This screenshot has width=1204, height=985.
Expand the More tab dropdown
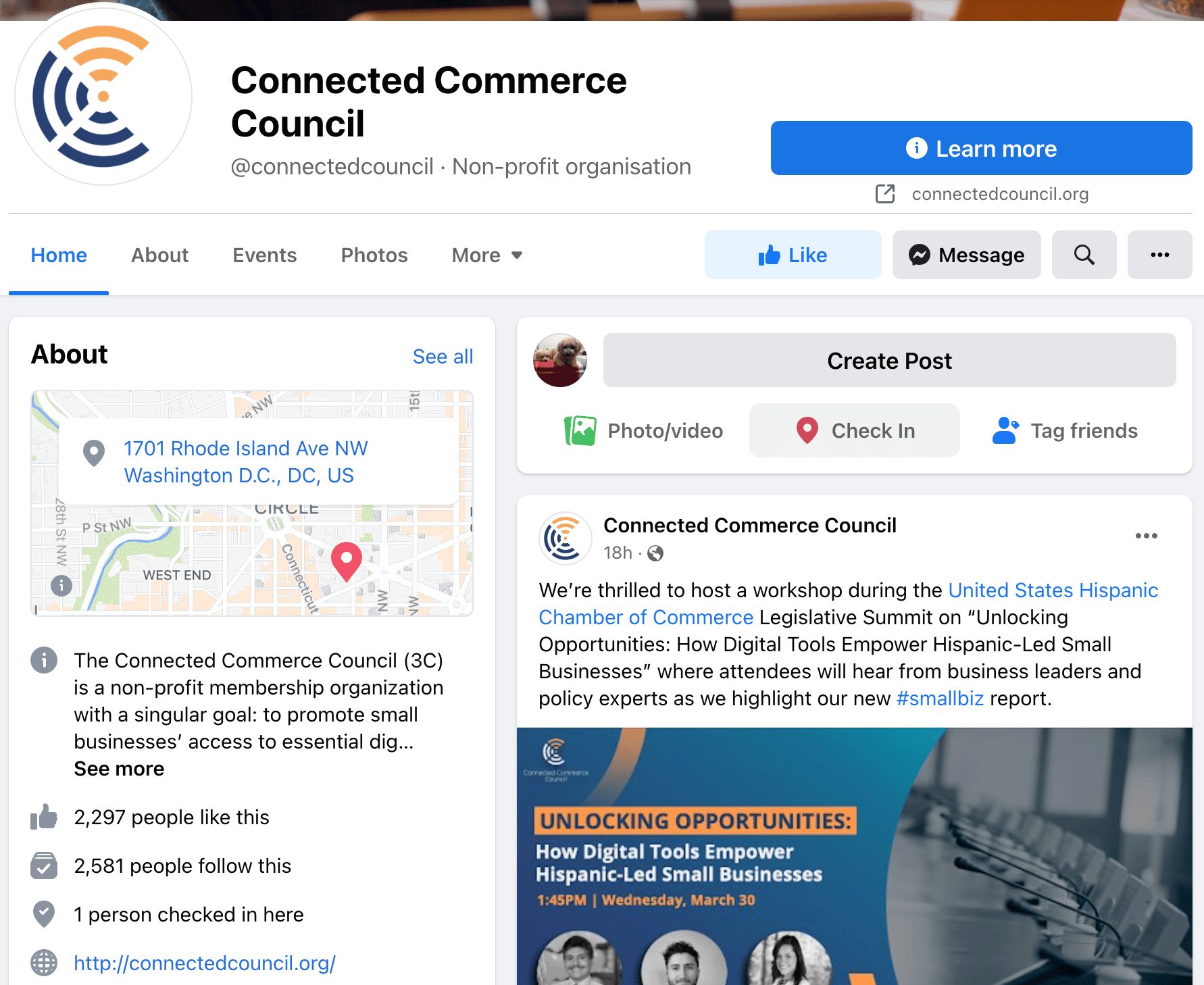(x=487, y=255)
